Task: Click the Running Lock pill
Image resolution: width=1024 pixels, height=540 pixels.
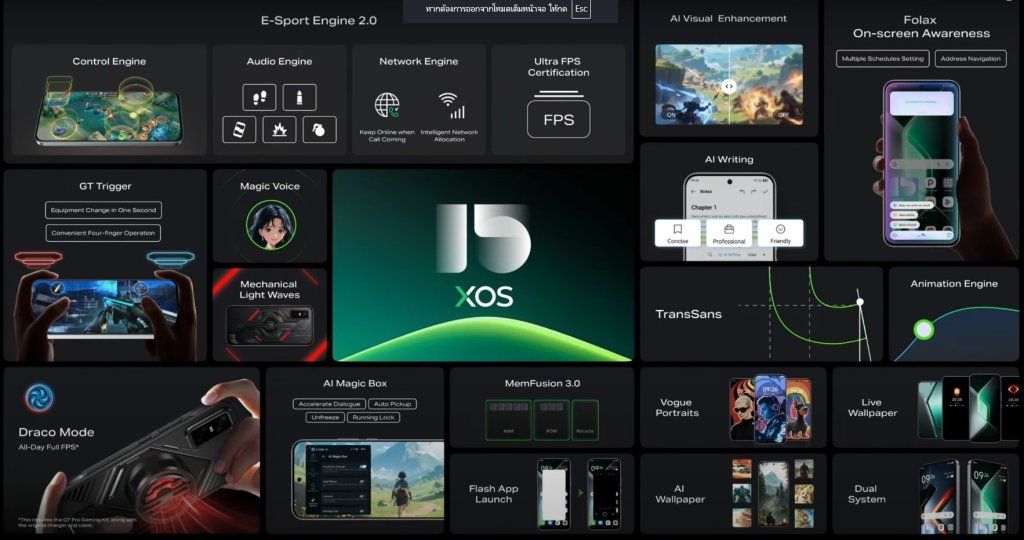Action: pyautogui.click(x=374, y=418)
